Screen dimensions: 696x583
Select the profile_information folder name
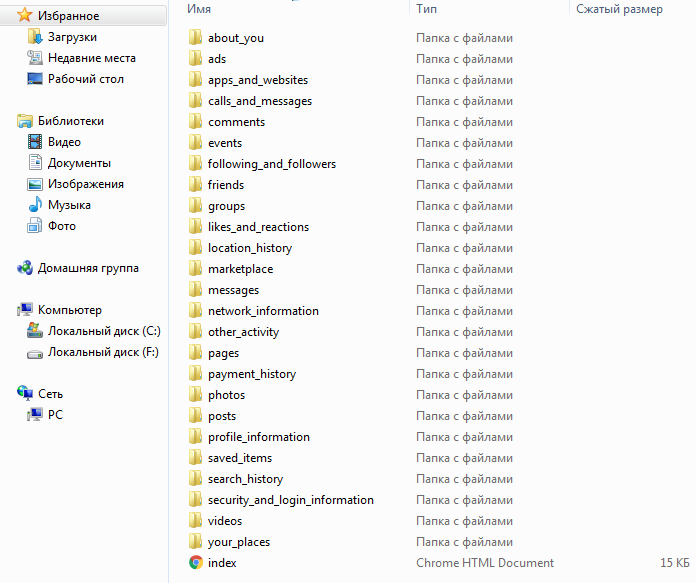259,437
